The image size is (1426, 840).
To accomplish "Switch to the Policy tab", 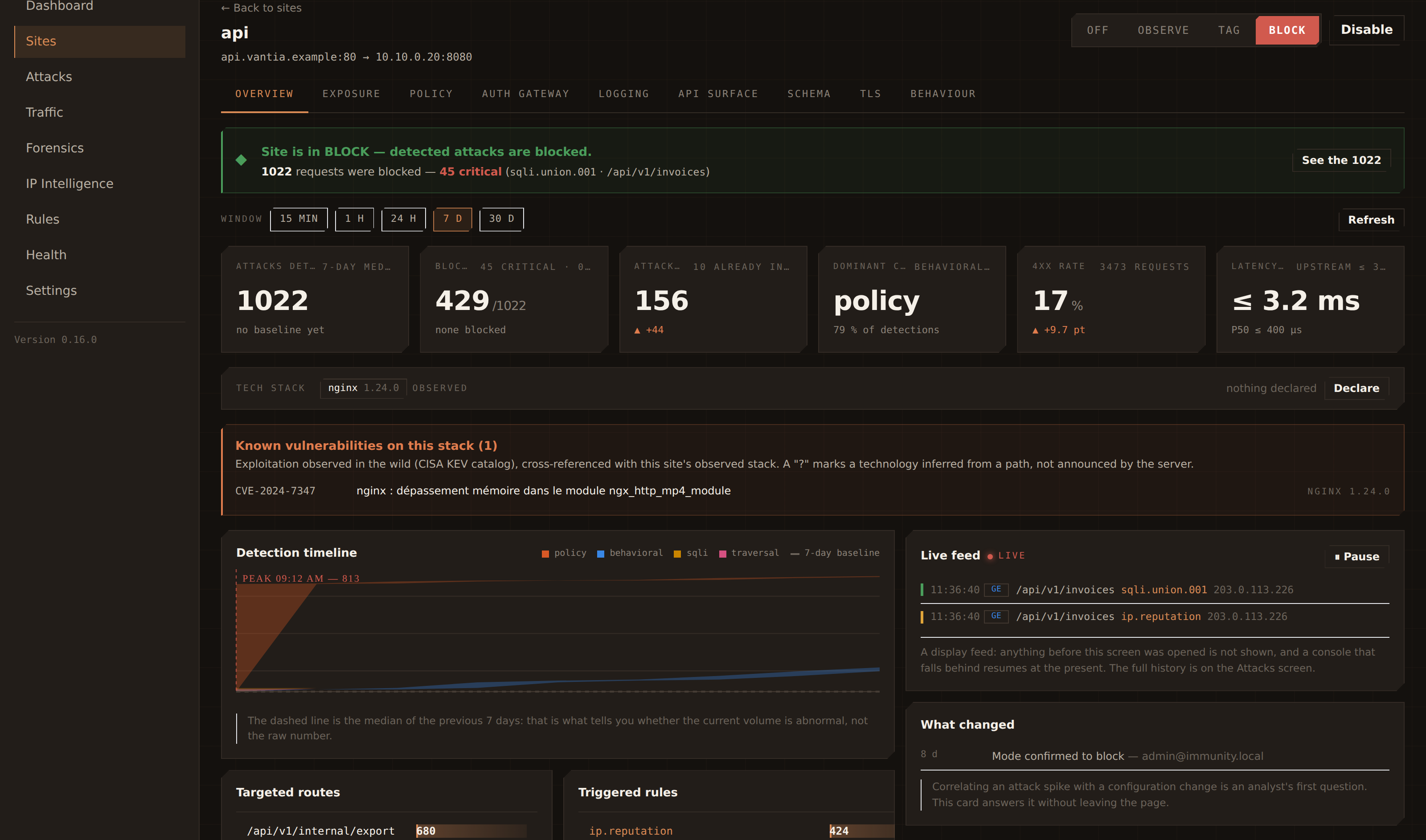I will (x=431, y=94).
